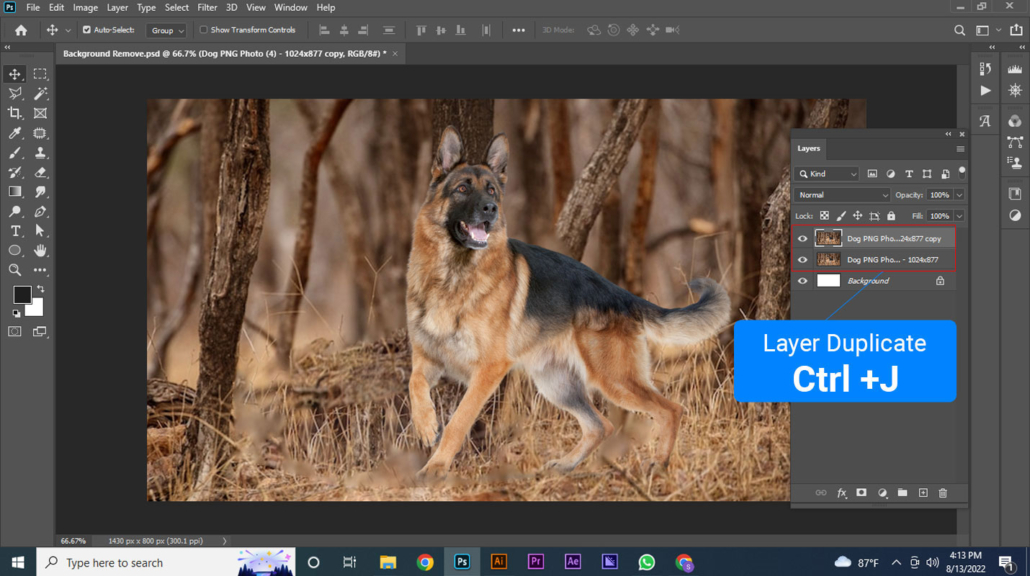
Task: Expand the Opacity value dropdown
Action: click(x=959, y=195)
